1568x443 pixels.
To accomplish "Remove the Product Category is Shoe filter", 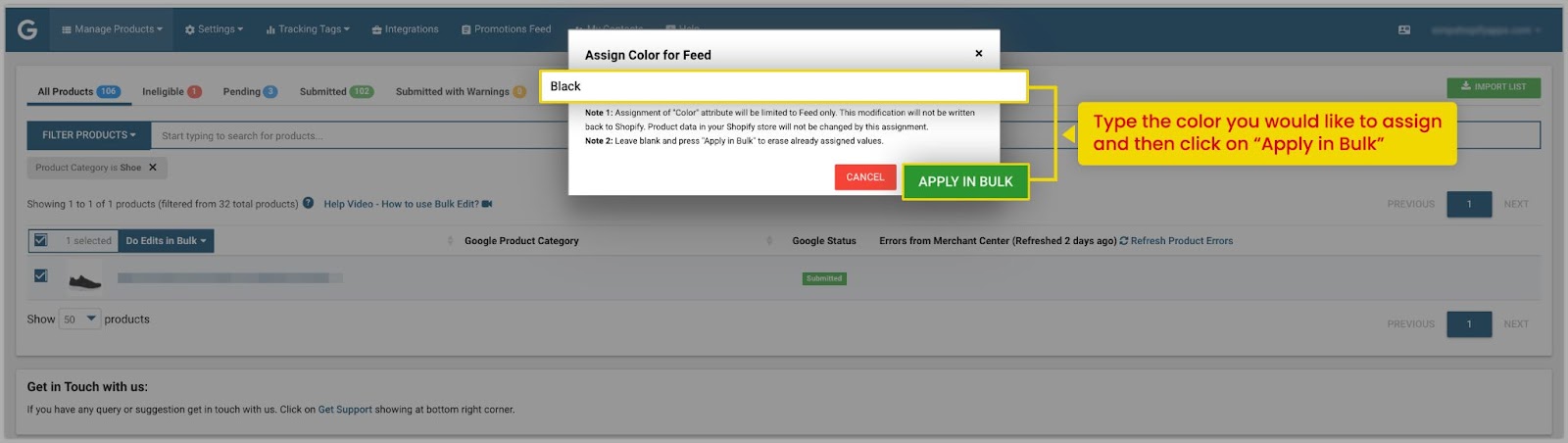I will coord(153,168).
